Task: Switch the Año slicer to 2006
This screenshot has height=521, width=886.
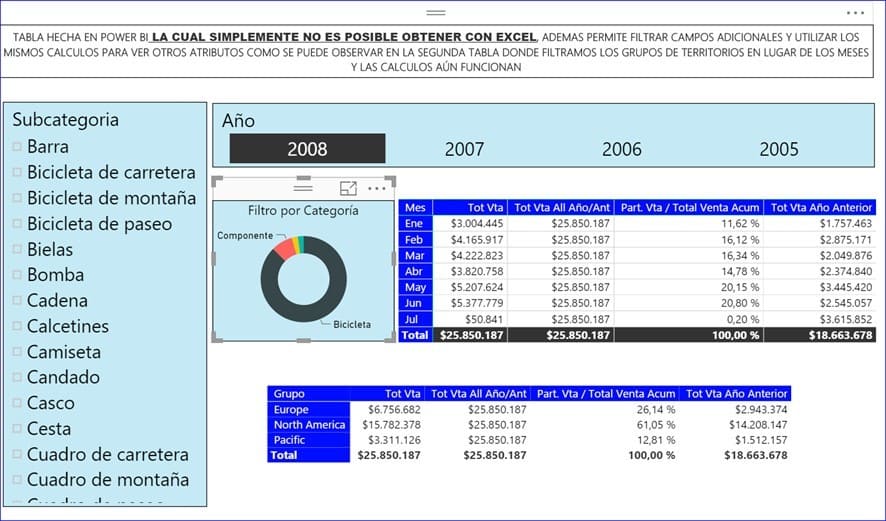Action: (621, 149)
